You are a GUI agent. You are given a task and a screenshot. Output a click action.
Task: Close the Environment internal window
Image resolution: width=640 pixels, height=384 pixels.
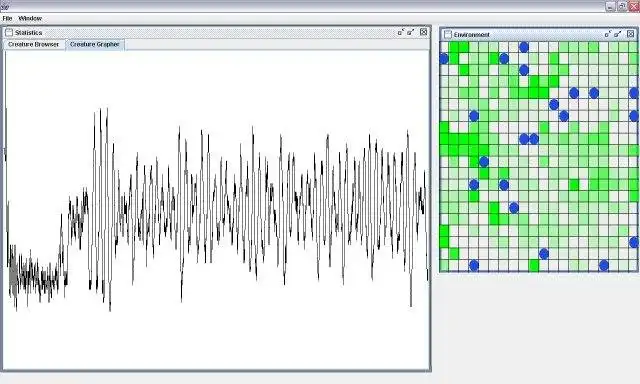[x=631, y=34]
